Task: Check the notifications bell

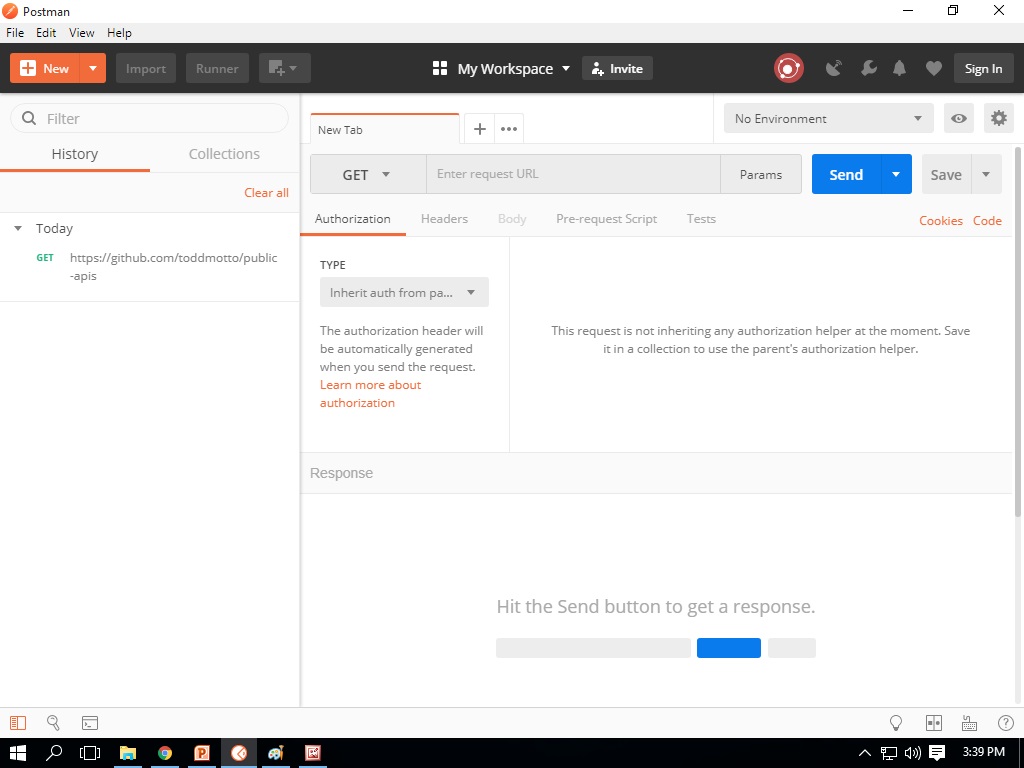Action: (899, 67)
